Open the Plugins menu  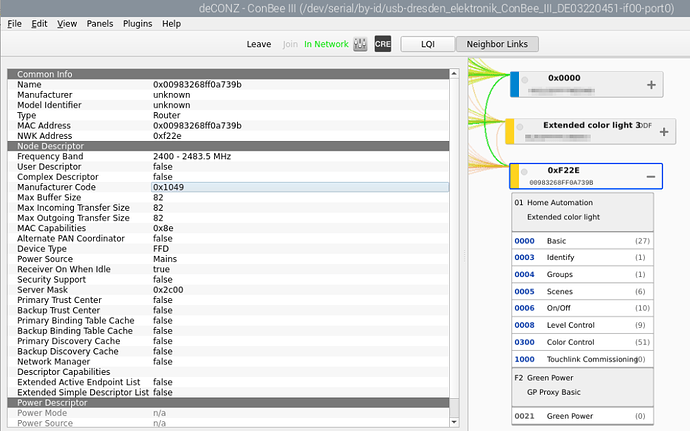[x=139, y=23]
